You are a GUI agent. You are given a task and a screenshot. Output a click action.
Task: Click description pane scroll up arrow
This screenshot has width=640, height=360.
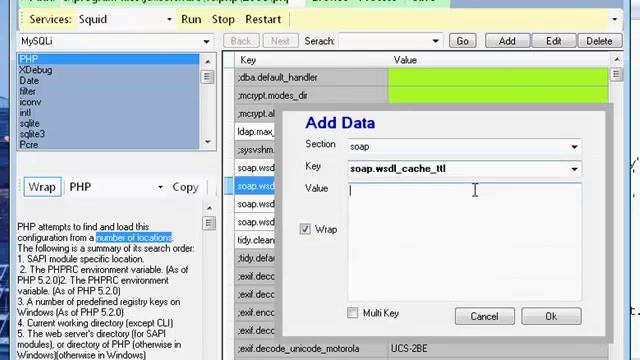(209, 208)
